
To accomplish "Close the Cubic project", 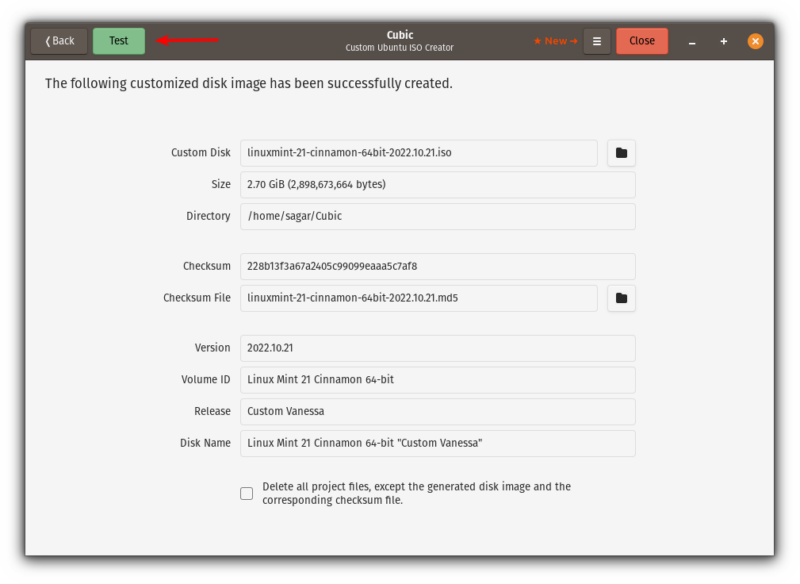I will pyautogui.click(x=642, y=41).
